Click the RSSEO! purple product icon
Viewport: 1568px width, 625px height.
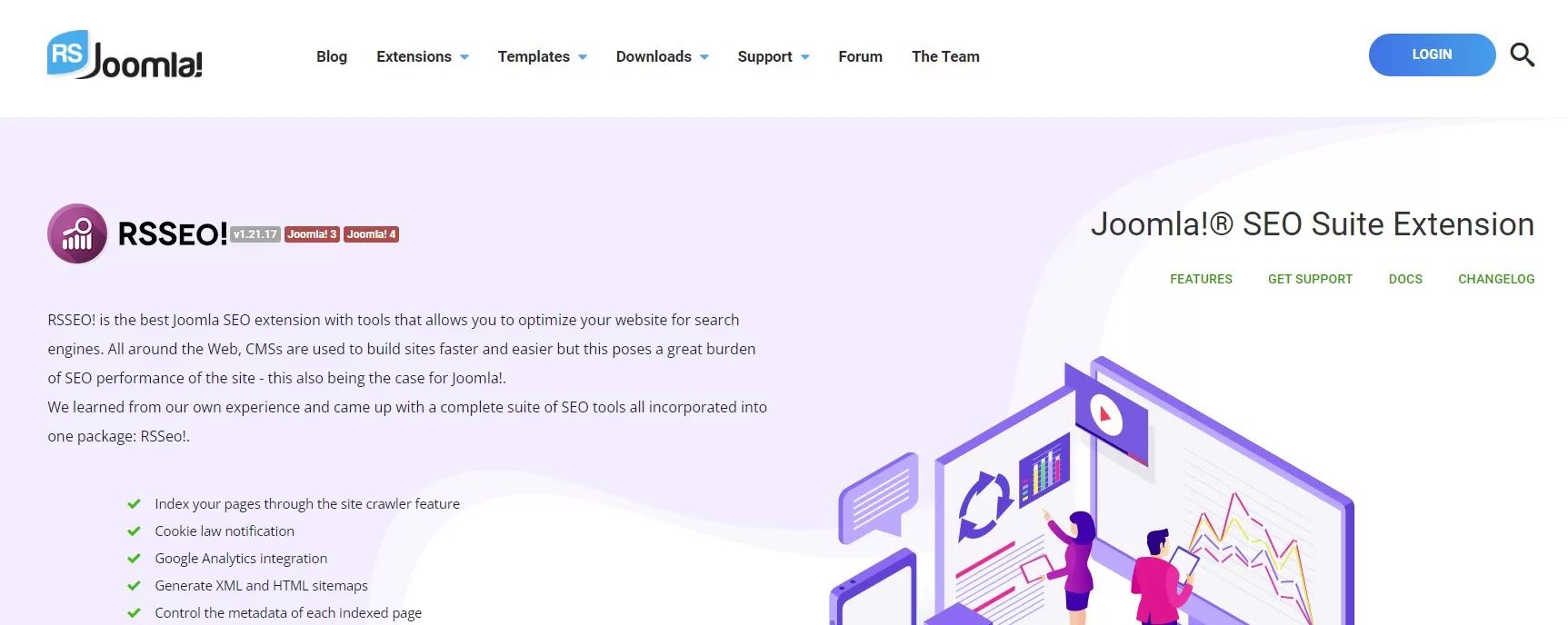(77, 233)
